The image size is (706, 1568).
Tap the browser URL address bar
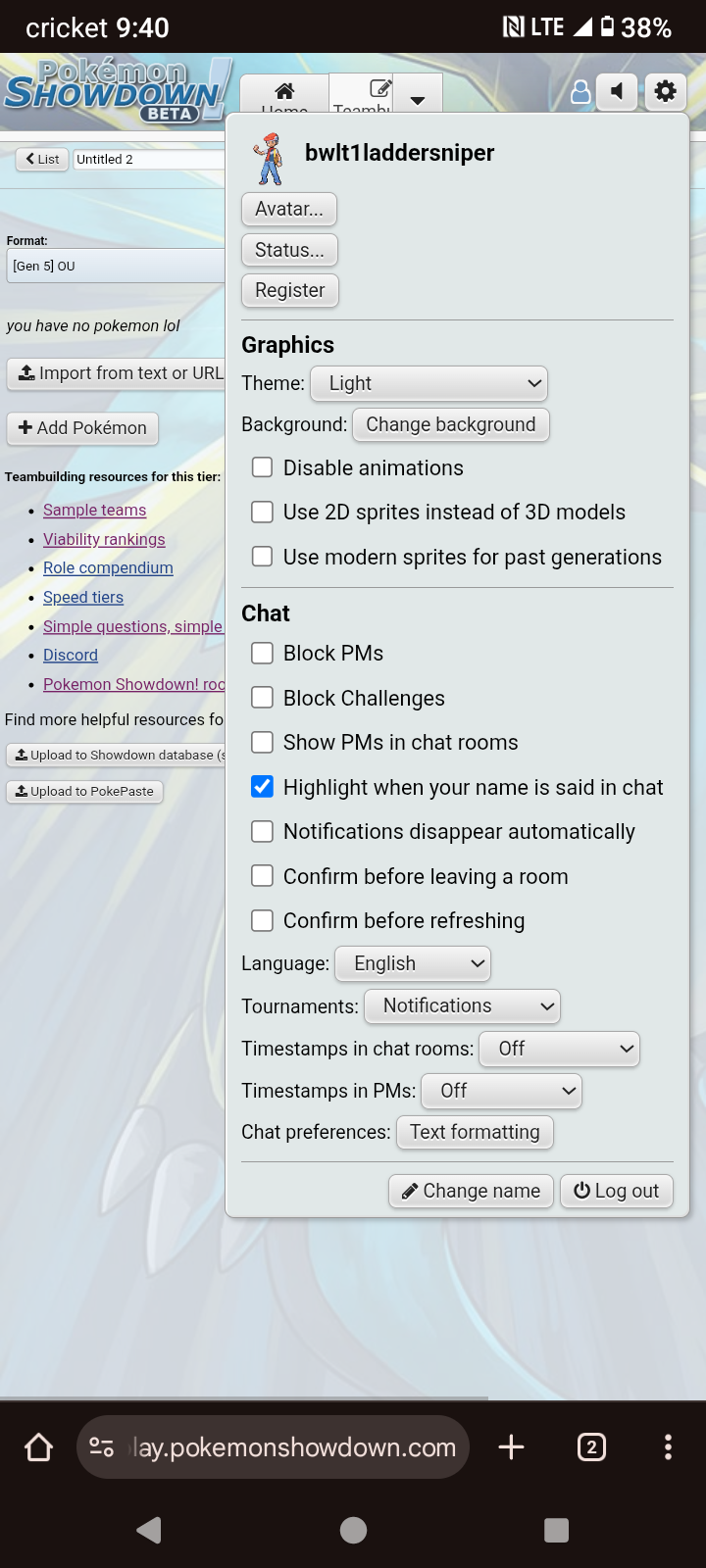pos(273,1447)
